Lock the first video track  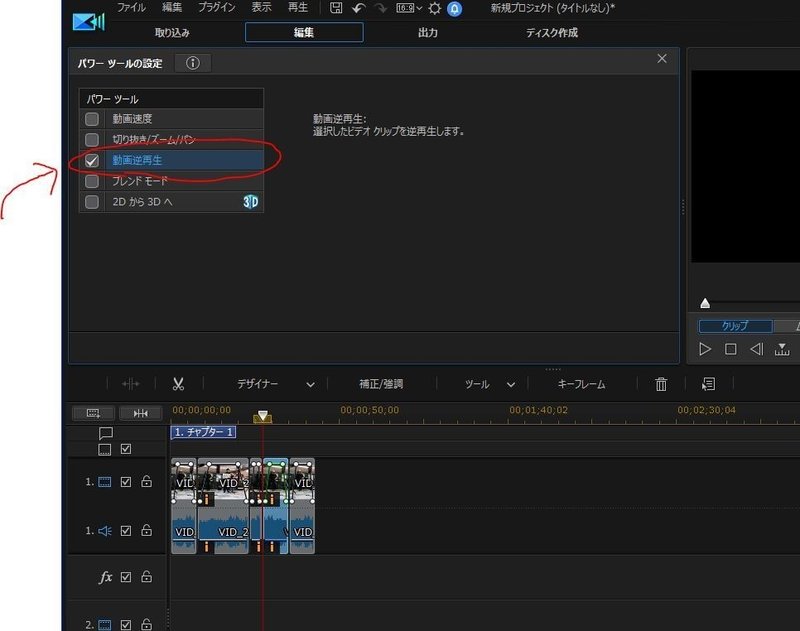click(146, 482)
